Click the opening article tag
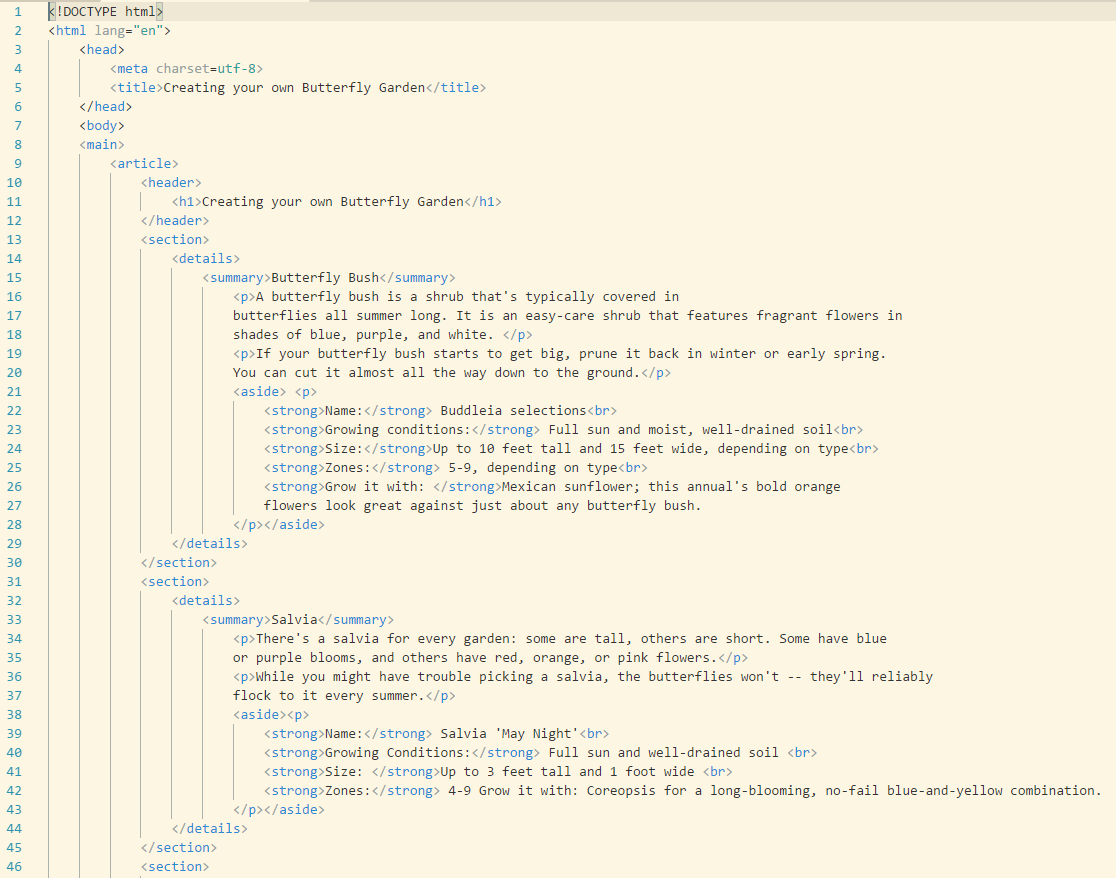This screenshot has height=878, width=1116. tap(144, 164)
